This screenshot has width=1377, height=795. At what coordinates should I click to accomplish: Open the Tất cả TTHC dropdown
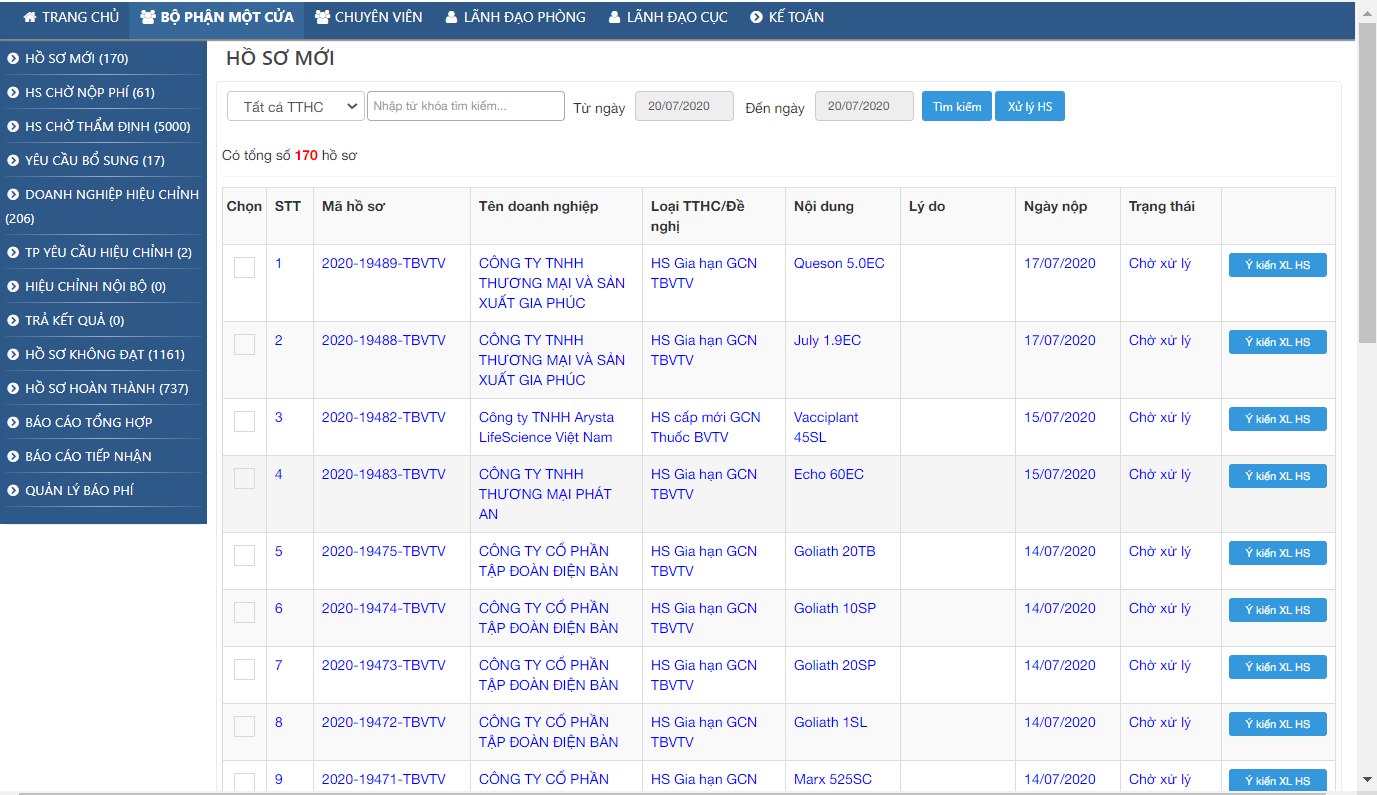(295, 106)
